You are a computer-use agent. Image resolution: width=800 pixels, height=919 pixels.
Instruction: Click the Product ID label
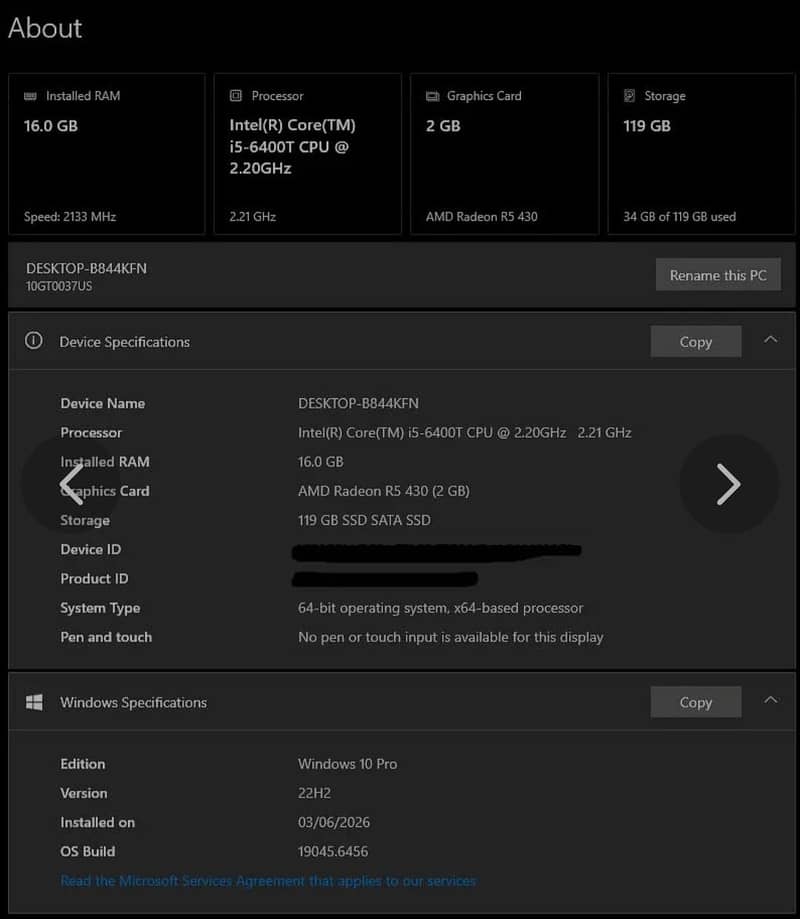click(x=94, y=578)
